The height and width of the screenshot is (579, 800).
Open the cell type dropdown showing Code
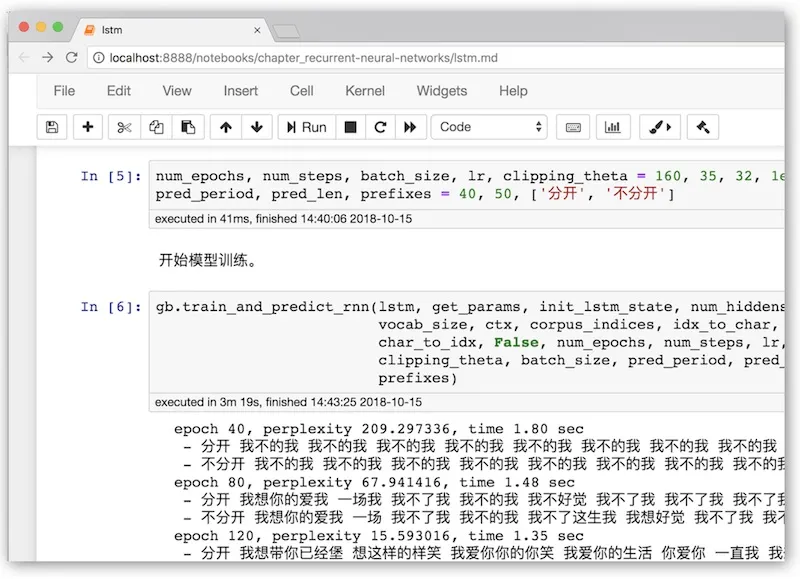tap(489, 127)
